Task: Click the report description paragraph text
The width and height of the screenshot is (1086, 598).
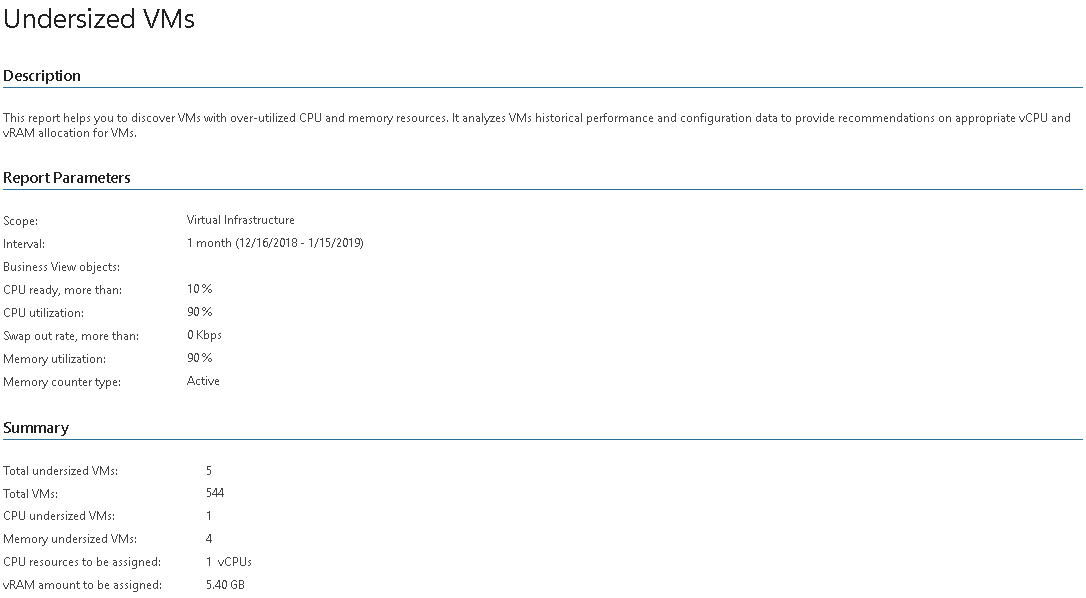Action: coord(537,125)
